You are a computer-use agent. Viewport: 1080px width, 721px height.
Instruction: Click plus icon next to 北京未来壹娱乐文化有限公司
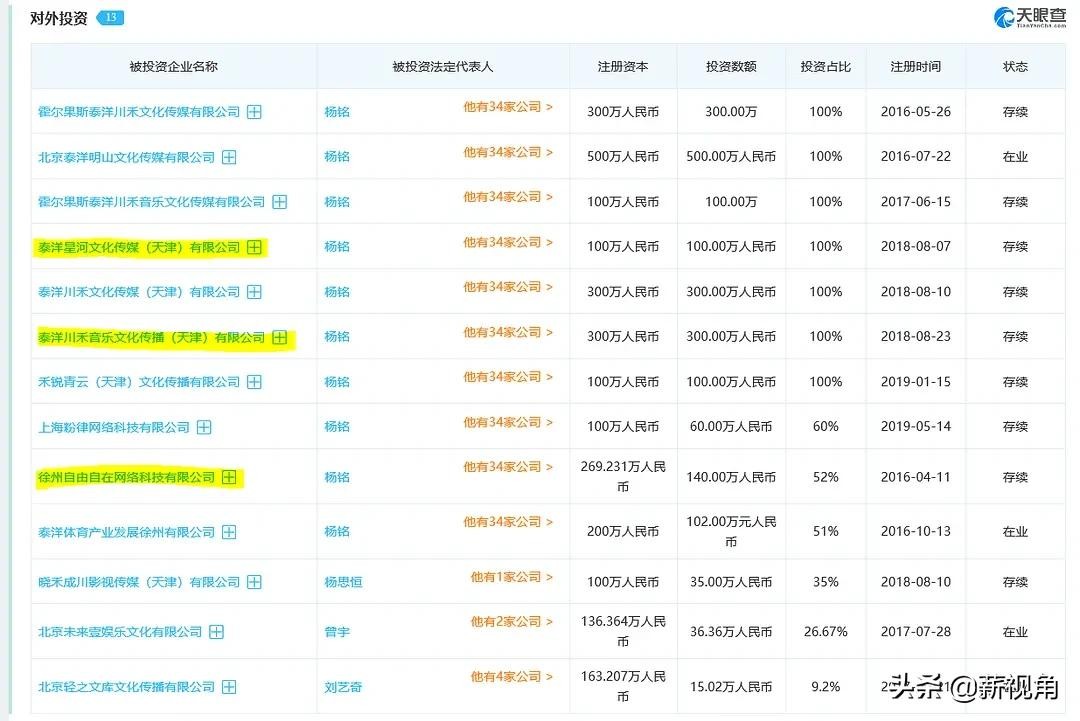click(x=216, y=632)
